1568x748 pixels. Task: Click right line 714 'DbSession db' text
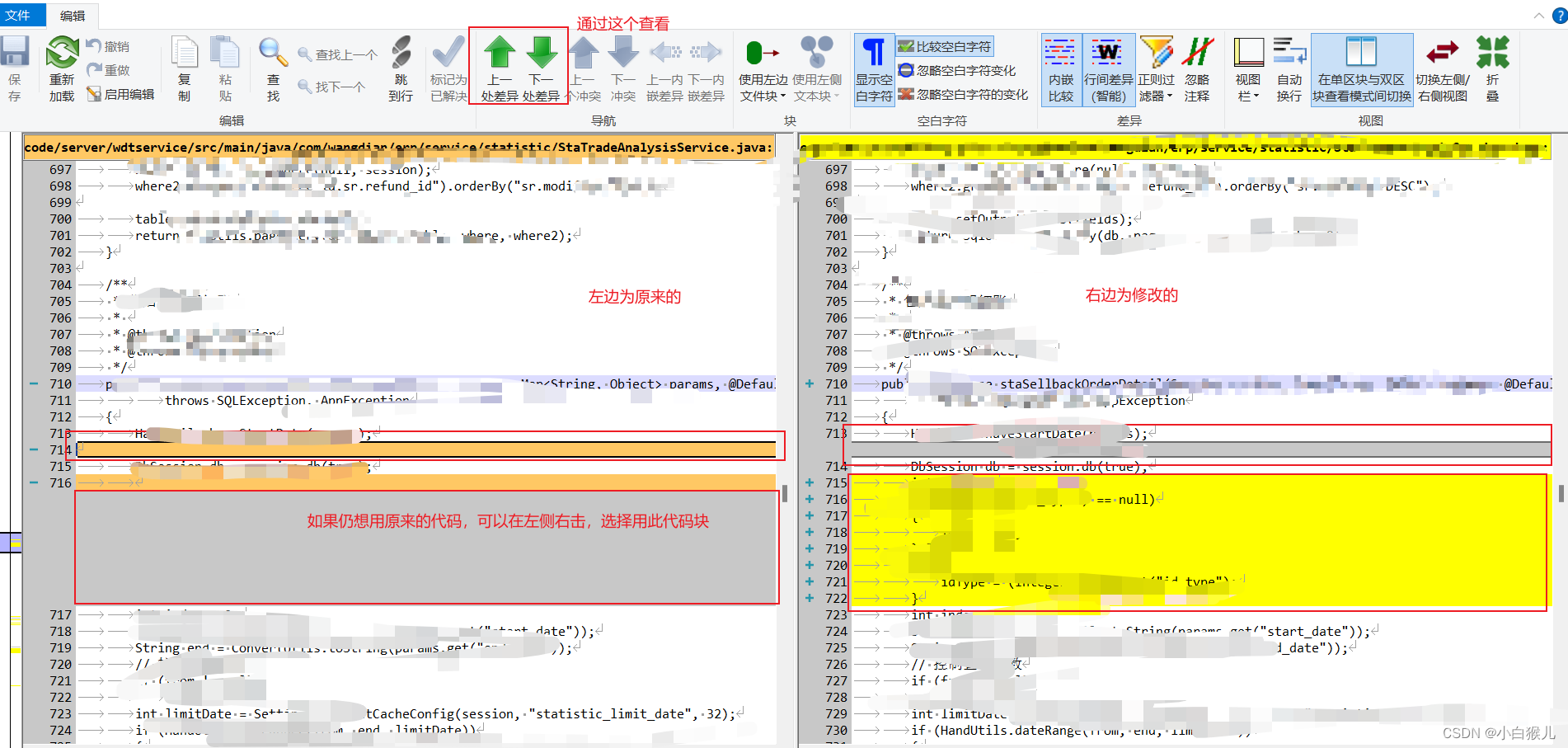pyautogui.click(x=955, y=466)
